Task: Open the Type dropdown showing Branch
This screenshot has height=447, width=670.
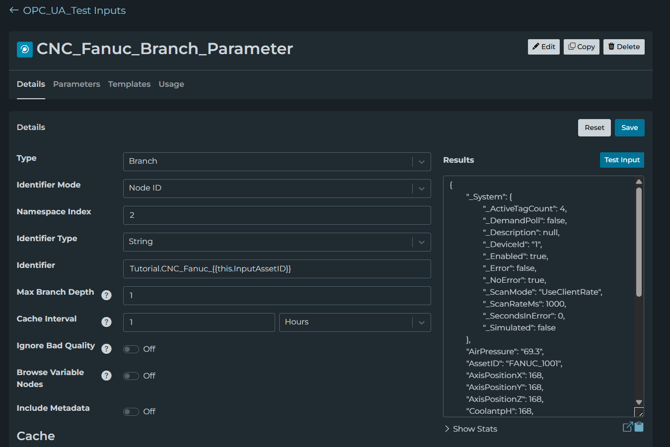Action: 276,161
